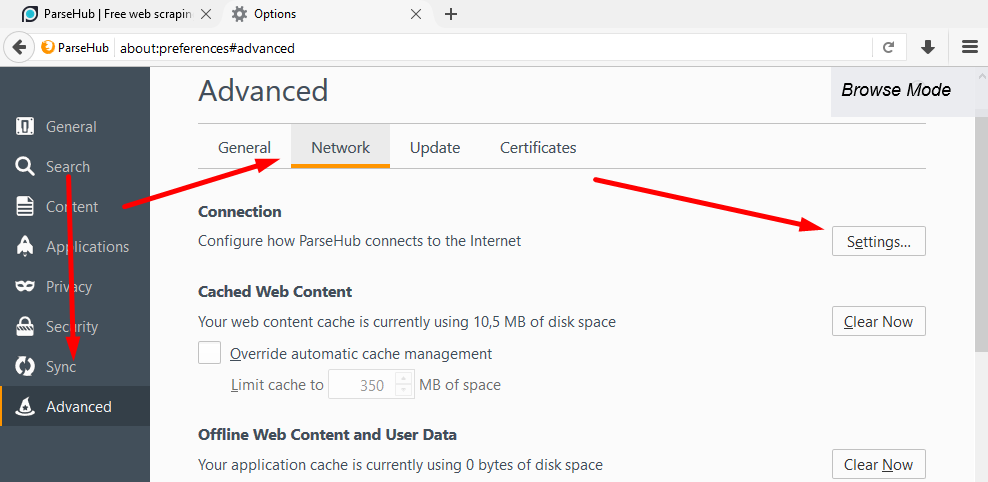Open the Privacy preferences category label
The width and height of the screenshot is (988, 482).
tap(69, 287)
